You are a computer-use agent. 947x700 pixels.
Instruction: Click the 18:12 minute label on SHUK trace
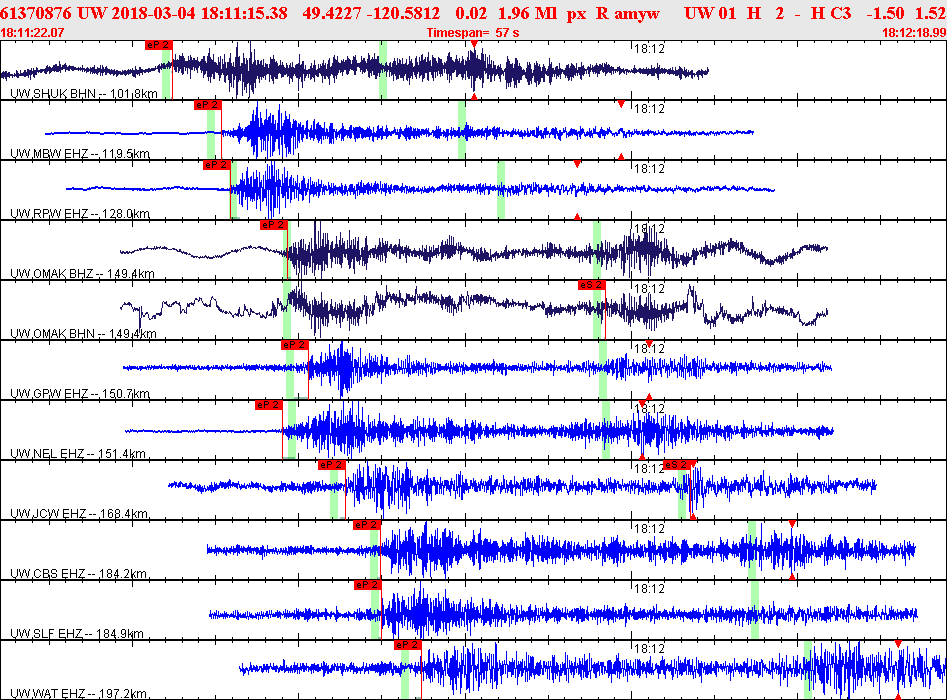coord(649,49)
